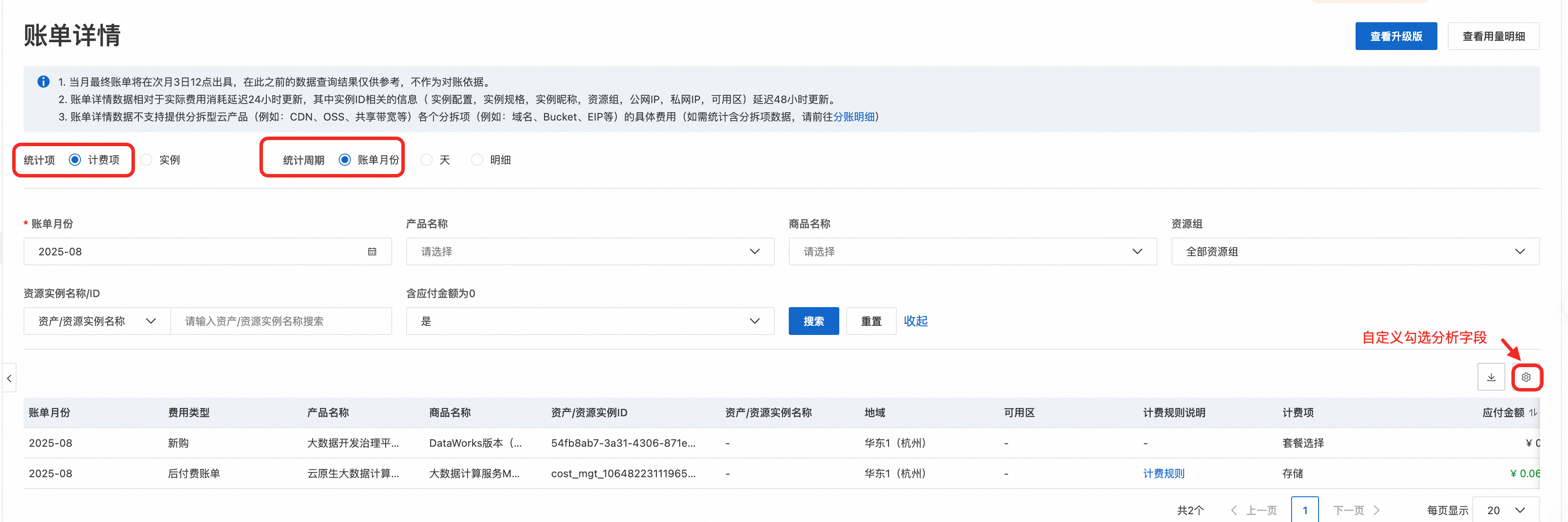This screenshot has height=522, width=1568.
Task: Click the blue 搜索 button
Action: tap(813, 321)
